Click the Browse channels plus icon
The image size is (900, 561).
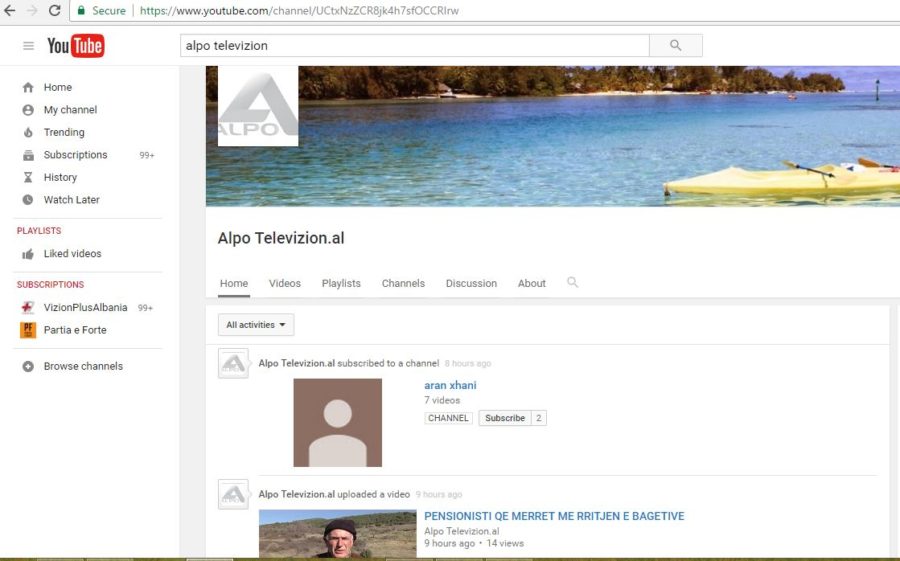click(28, 366)
